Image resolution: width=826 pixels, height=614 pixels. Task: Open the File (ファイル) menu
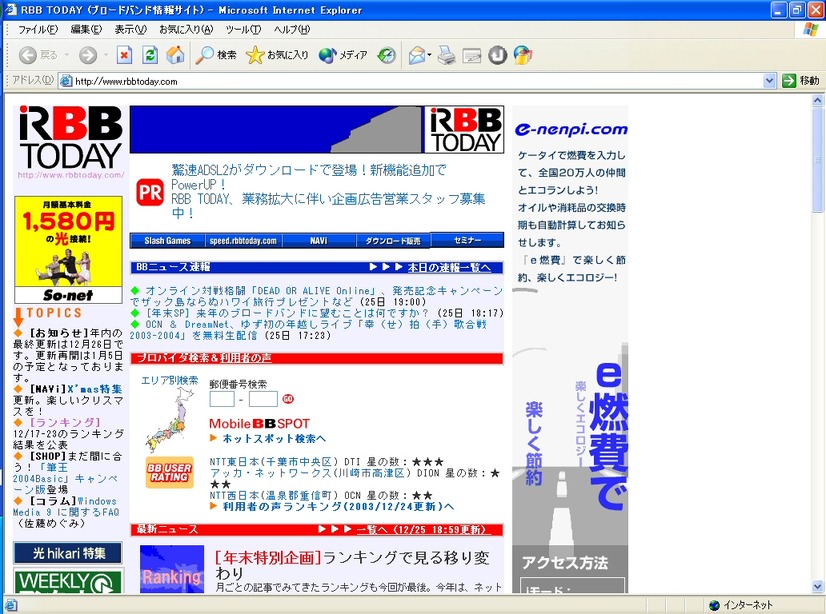tap(38, 29)
